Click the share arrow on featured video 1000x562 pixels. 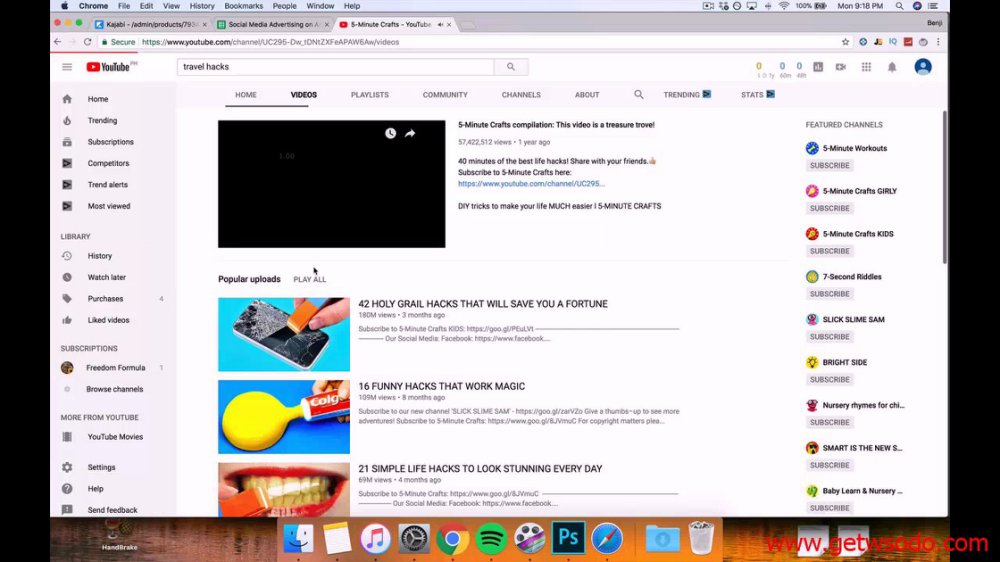pyautogui.click(x=410, y=133)
